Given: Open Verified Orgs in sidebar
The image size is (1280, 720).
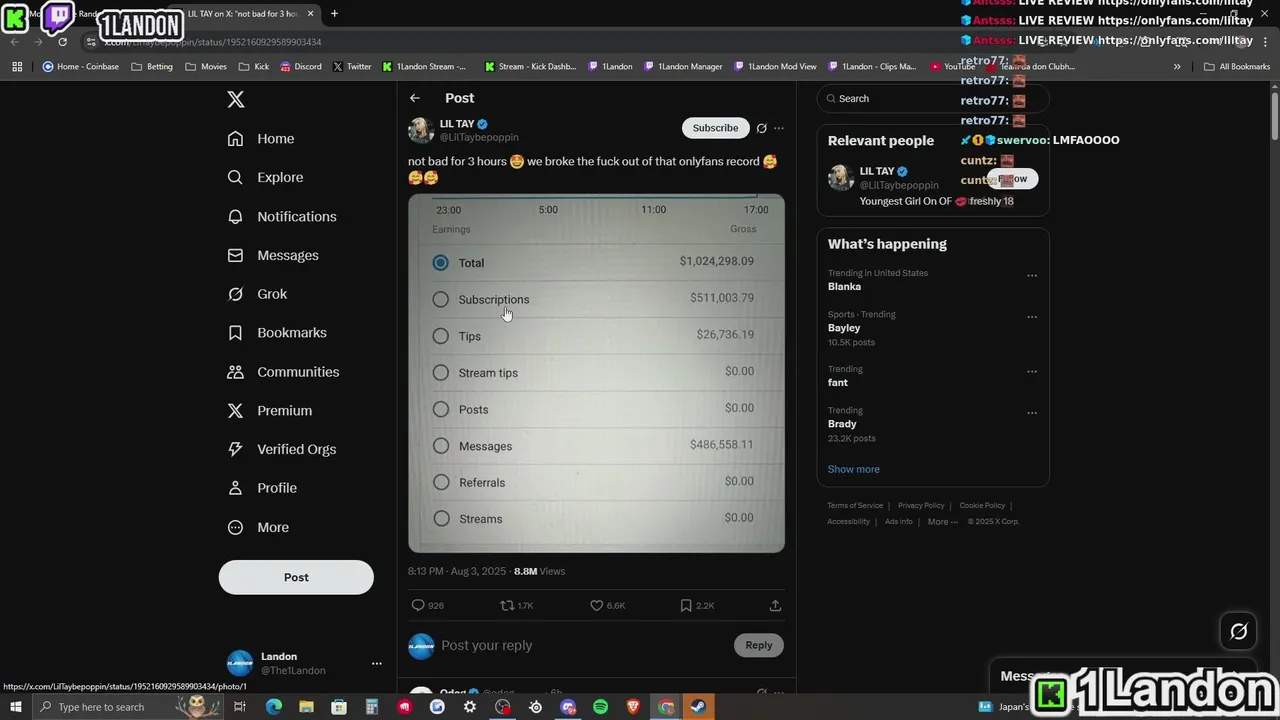Looking at the screenshot, I should tap(282, 449).
